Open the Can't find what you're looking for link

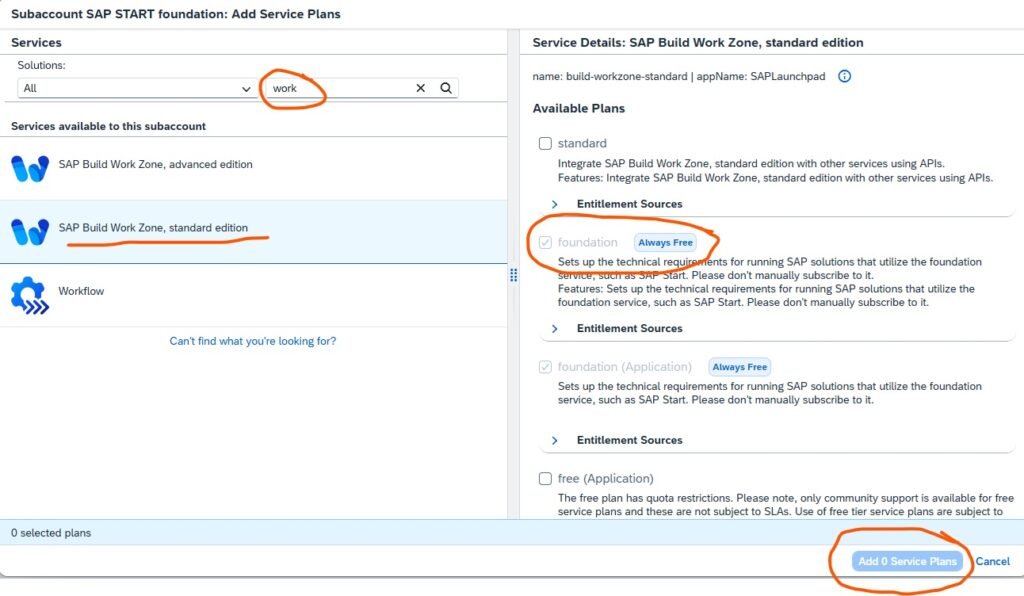[x=253, y=341]
